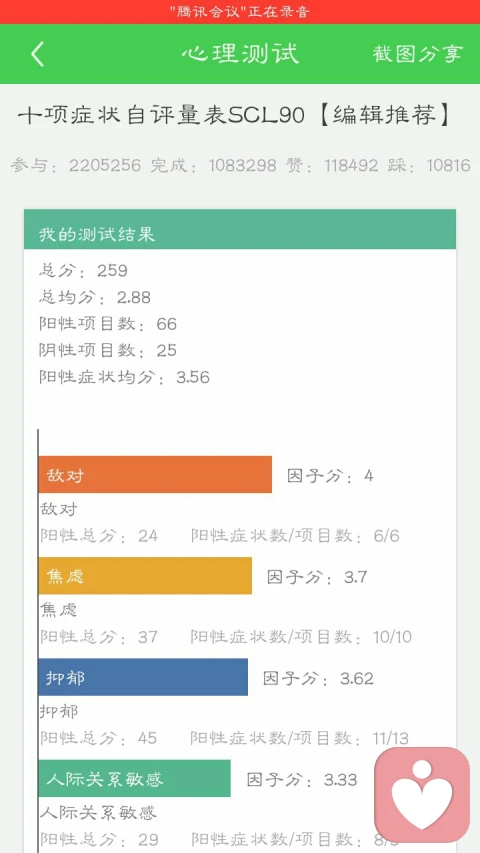The width and height of the screenshot is (480, 853).
Task: Tap the 焦虑 因子分 3.7 label
Action: [x=317, y=577]
